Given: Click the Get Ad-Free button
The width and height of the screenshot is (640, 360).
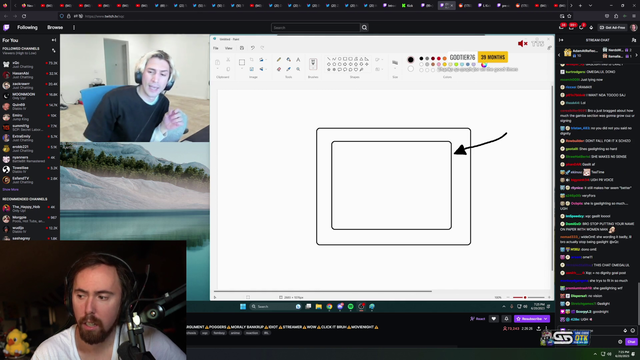Looking at the screenshot, I should coord(612,27).
